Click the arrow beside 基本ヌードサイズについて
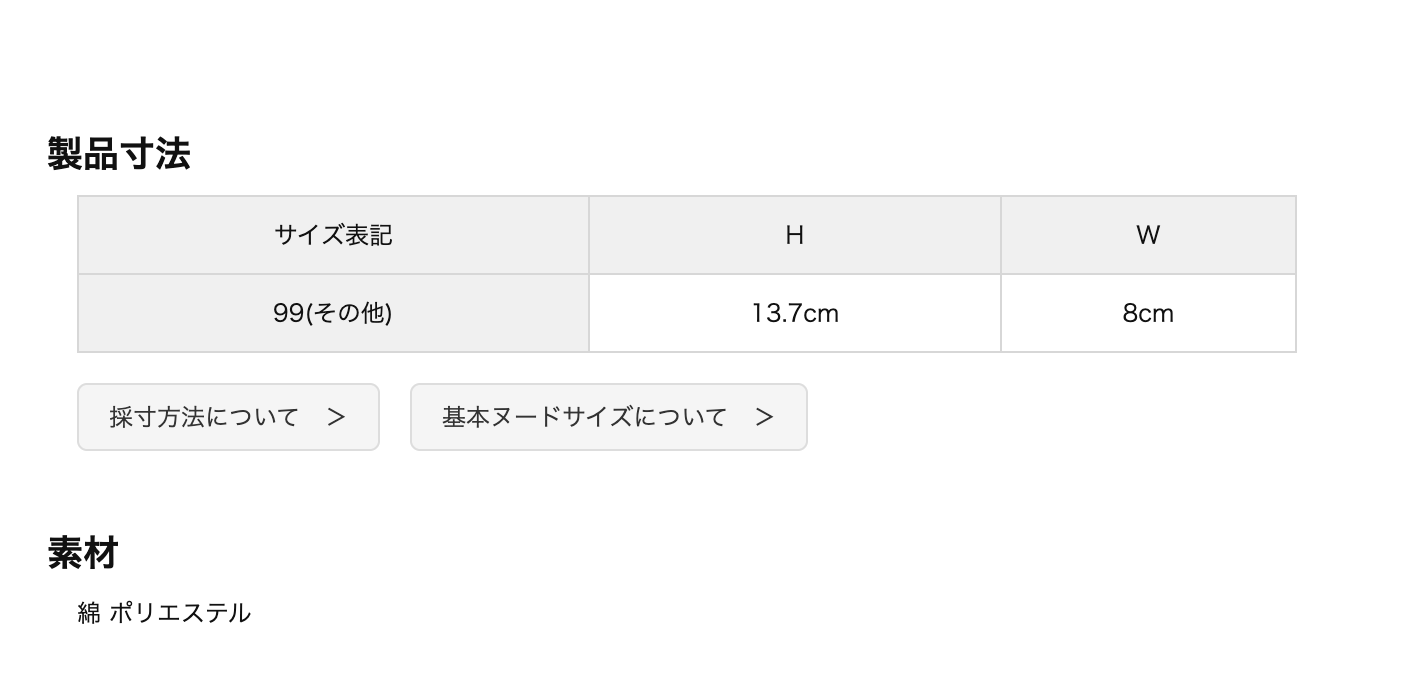Image resolution: width=1426 pixels, height=686 pixels. coord(764,417)
